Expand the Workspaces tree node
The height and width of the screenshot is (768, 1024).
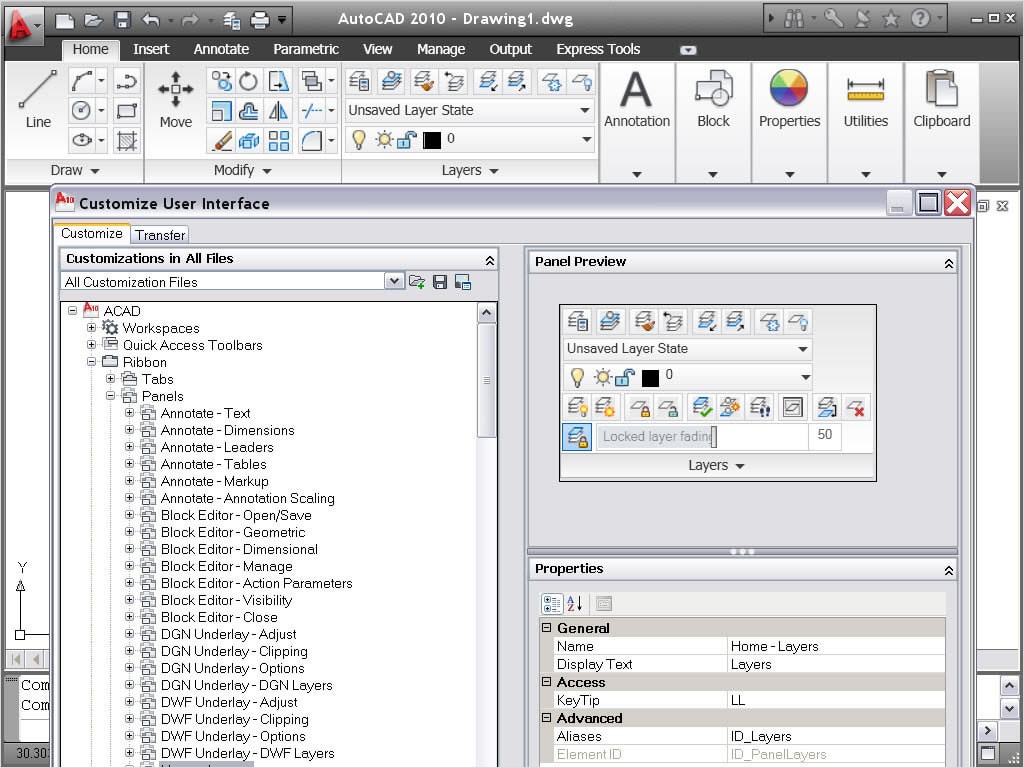(x=92, y=328)
